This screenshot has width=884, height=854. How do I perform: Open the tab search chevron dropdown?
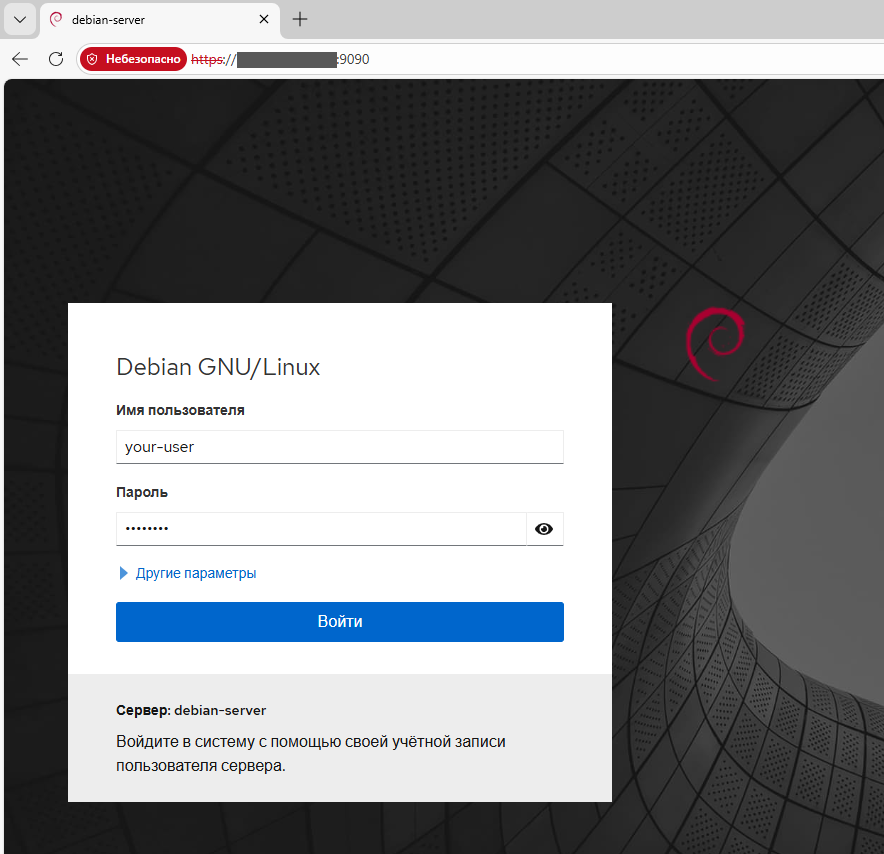coord(19,19)
